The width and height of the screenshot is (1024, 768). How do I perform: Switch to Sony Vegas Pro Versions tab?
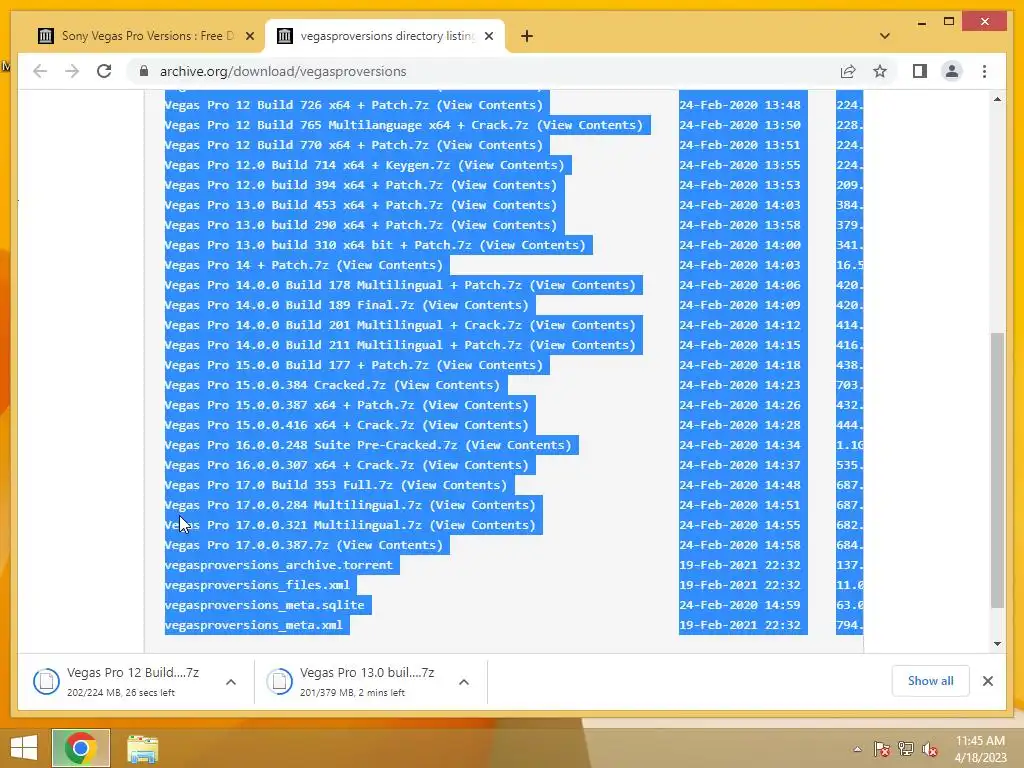click(x=145, y=36)
